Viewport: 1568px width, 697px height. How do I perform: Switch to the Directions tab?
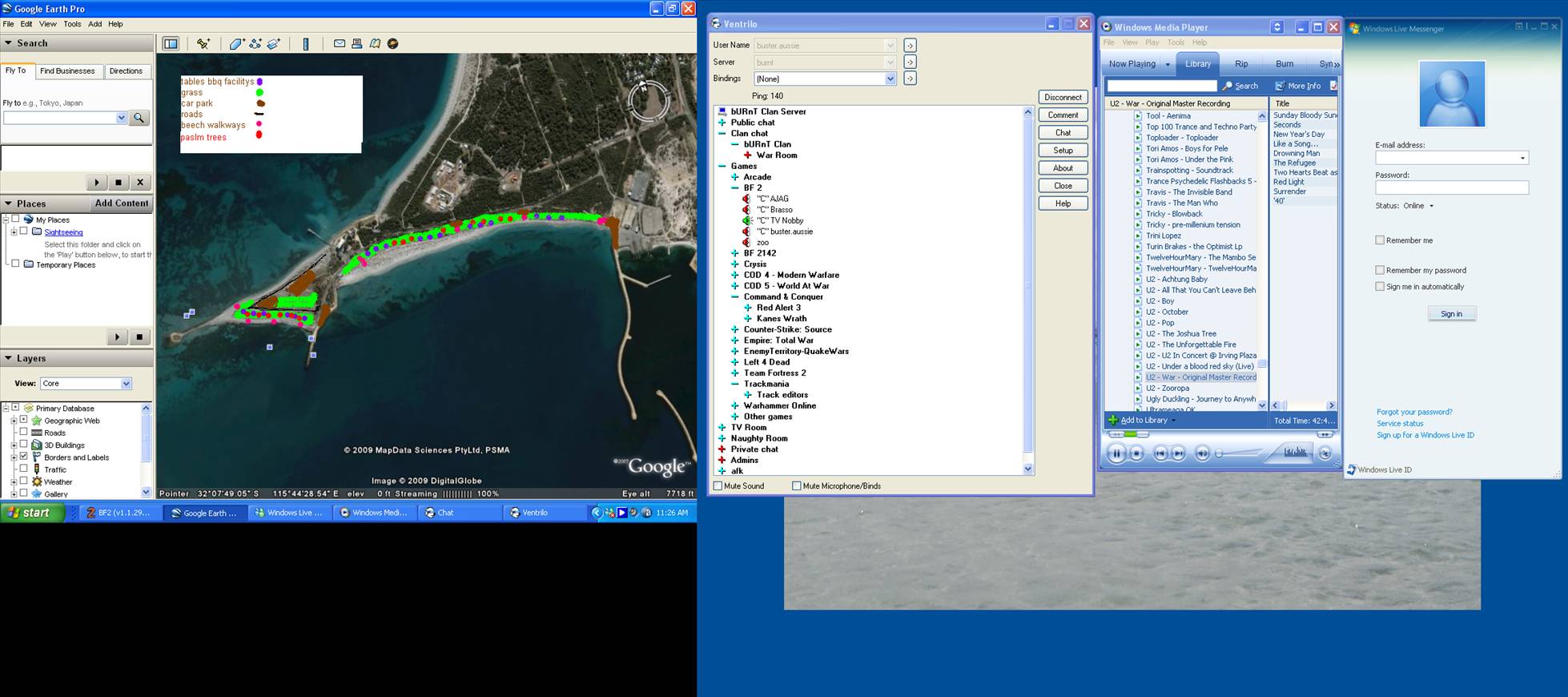coord(126,71)
